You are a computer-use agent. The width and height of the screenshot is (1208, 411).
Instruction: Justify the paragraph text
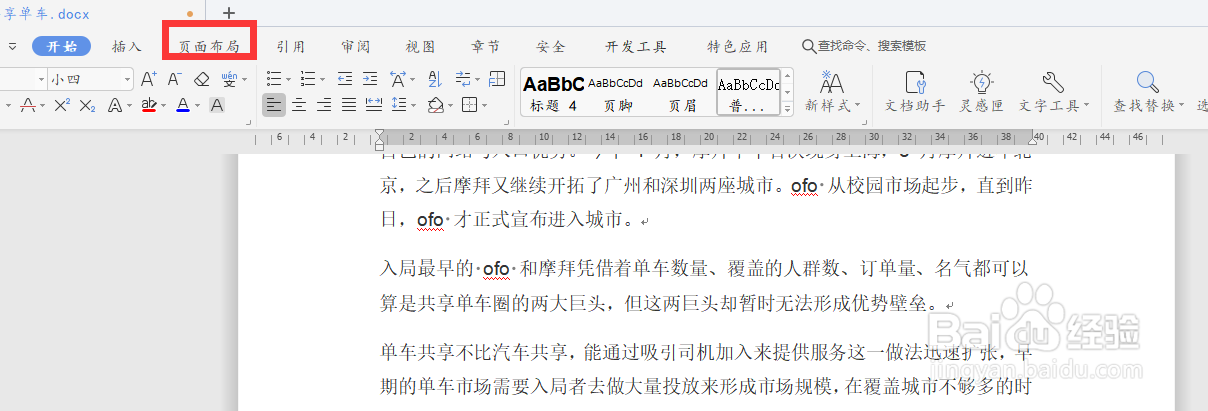point(349,105)
